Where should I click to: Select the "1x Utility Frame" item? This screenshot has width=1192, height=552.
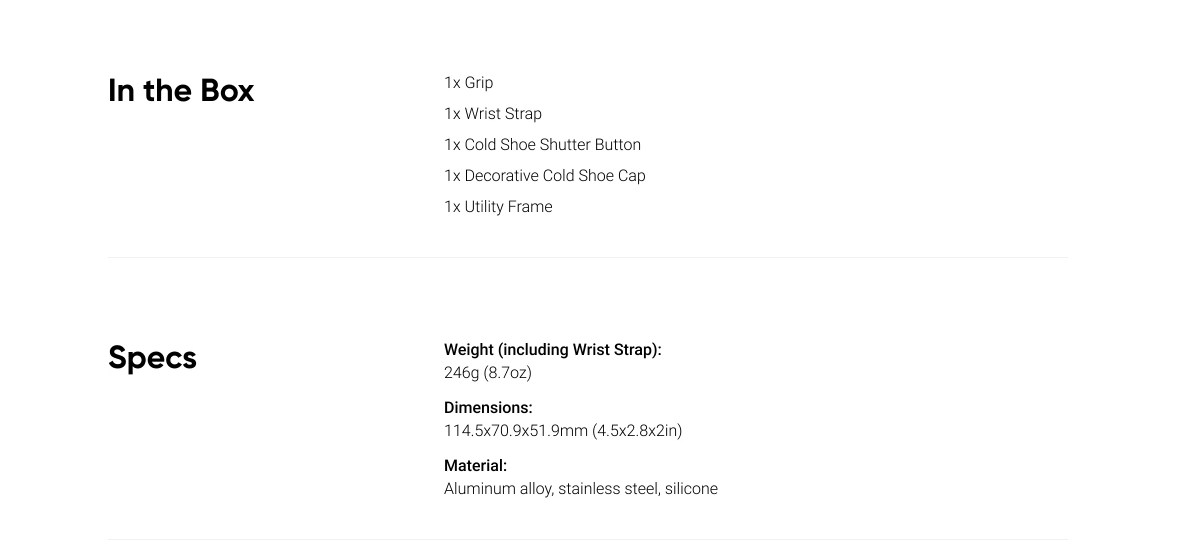click(x=498, y=207)
